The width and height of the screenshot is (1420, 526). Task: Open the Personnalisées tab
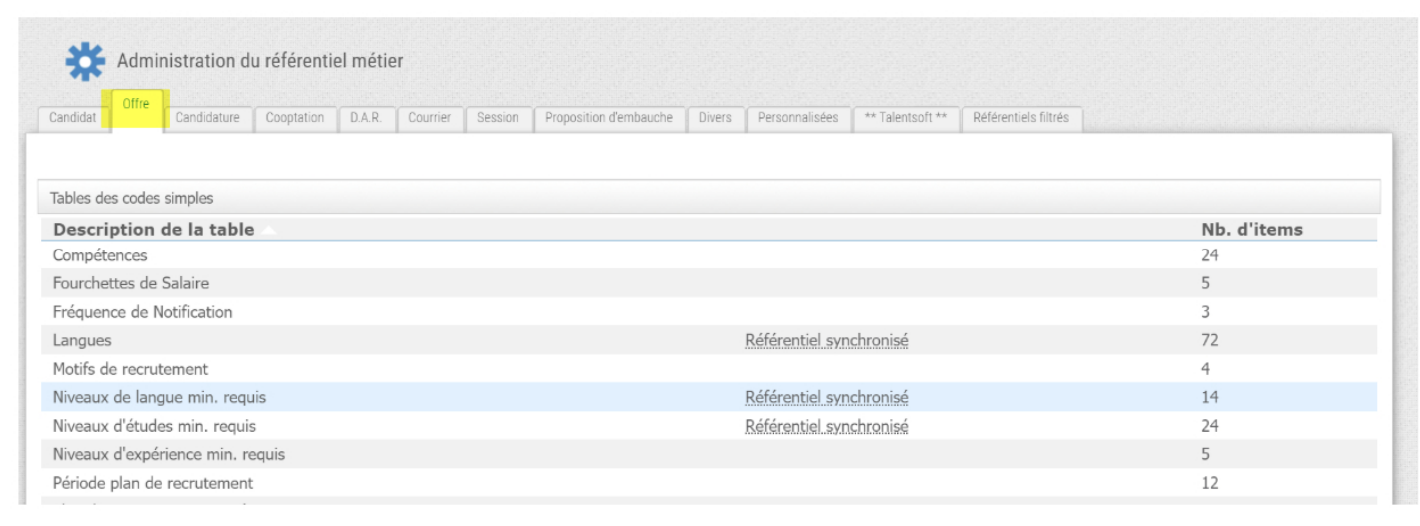coord(797,118)
